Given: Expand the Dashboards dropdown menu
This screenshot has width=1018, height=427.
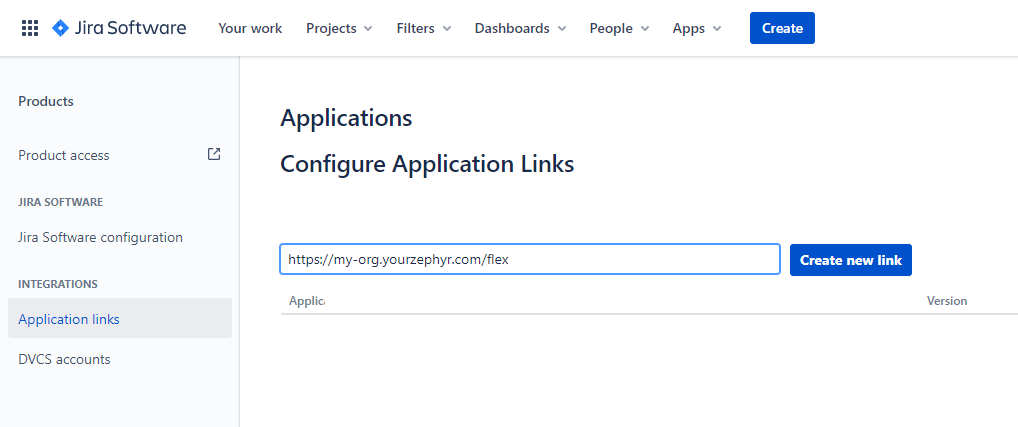Looking at the screenshot, I should point(520,28).
